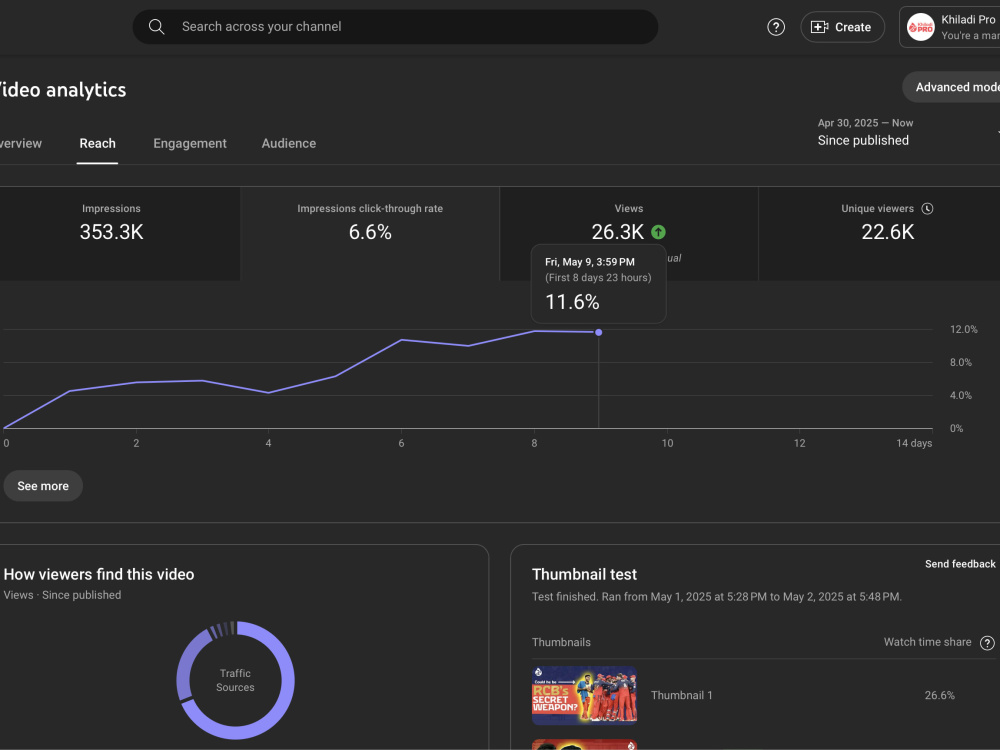This screenshot has height=750, width=1000.
Task: Click the 14 days x-axis label
Action: coord(914,443)
